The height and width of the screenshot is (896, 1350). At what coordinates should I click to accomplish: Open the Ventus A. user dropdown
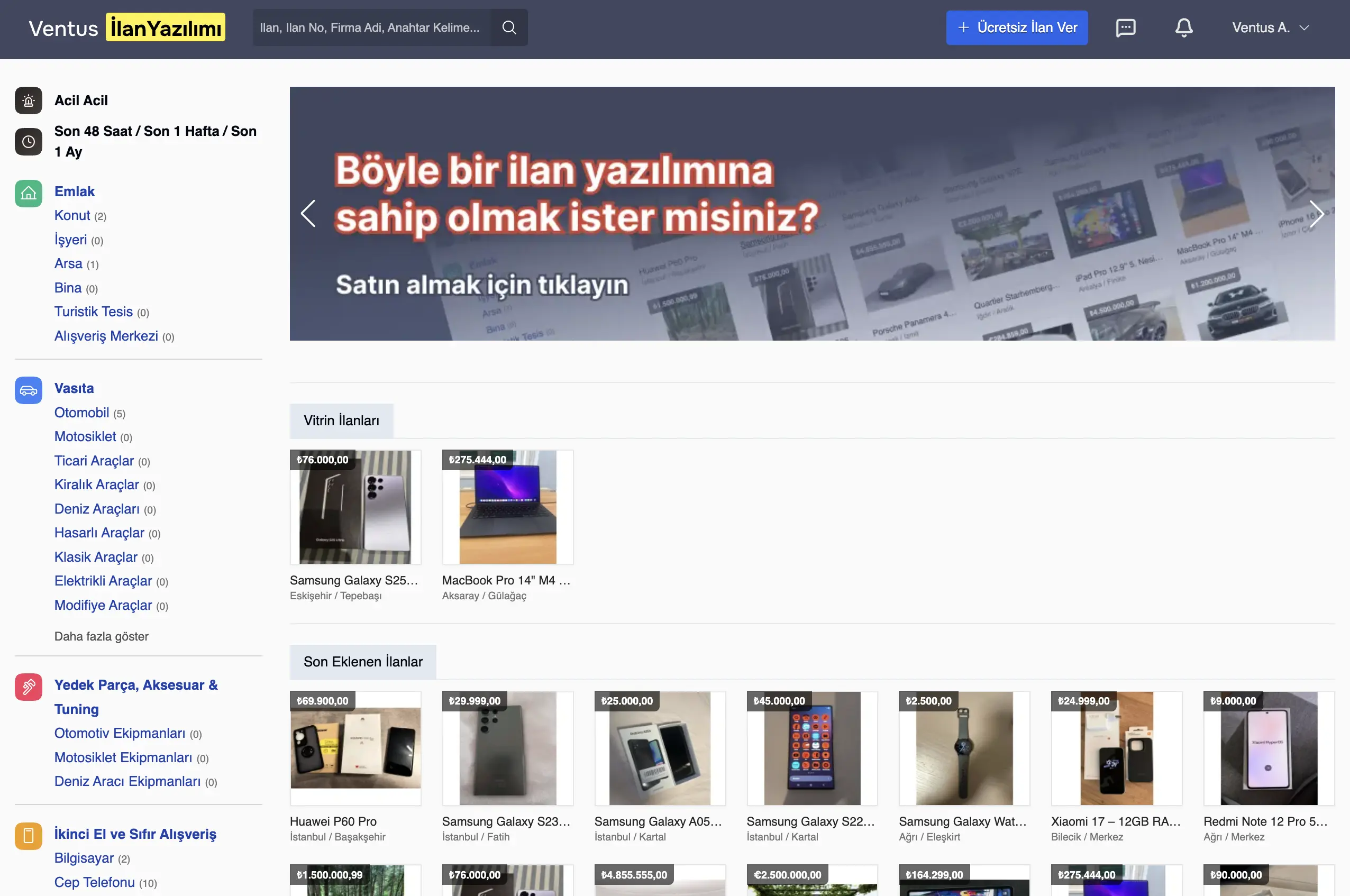pos(1270,28)
